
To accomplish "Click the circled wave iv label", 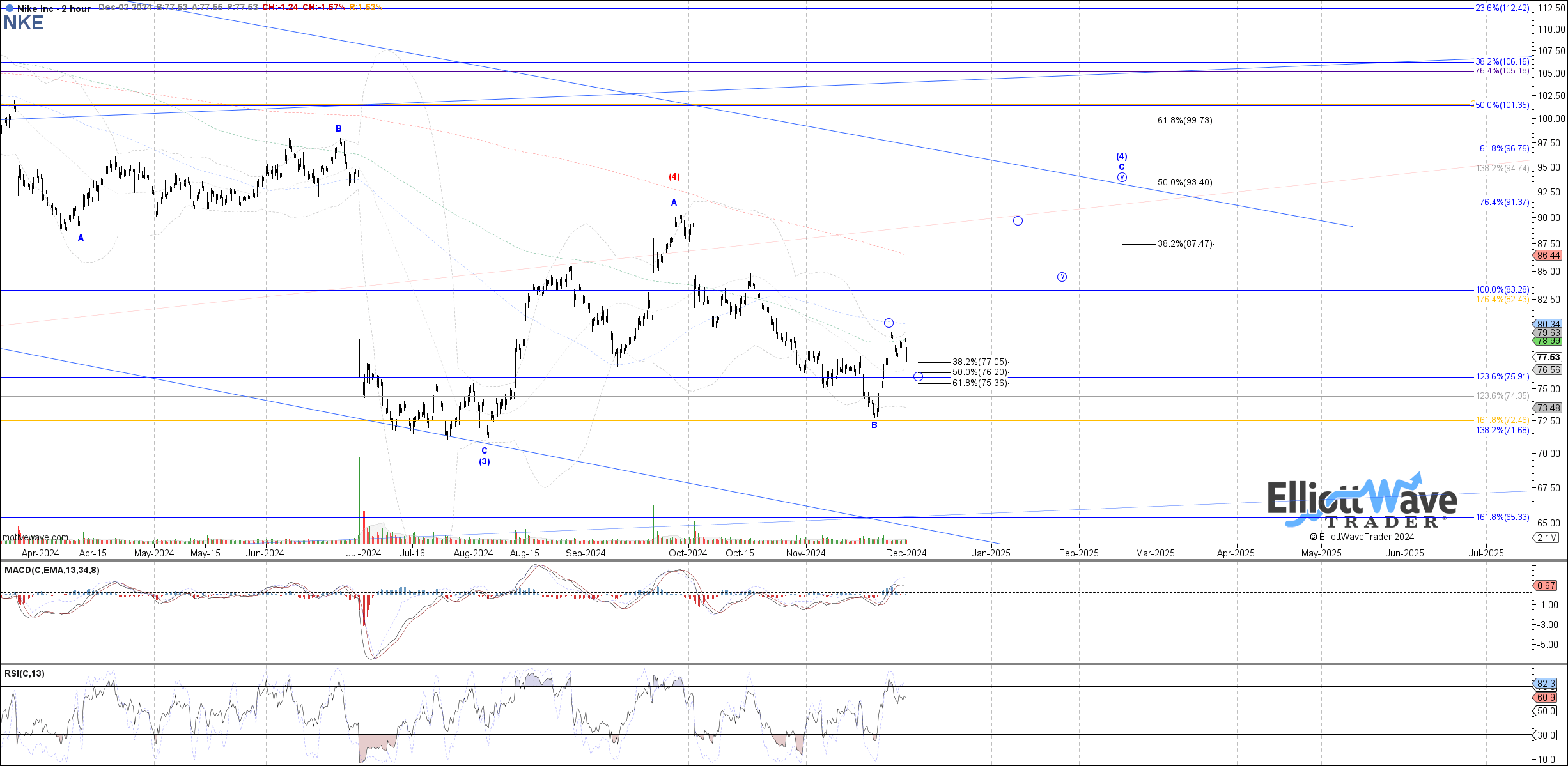I will click(x=1062, y=276).
